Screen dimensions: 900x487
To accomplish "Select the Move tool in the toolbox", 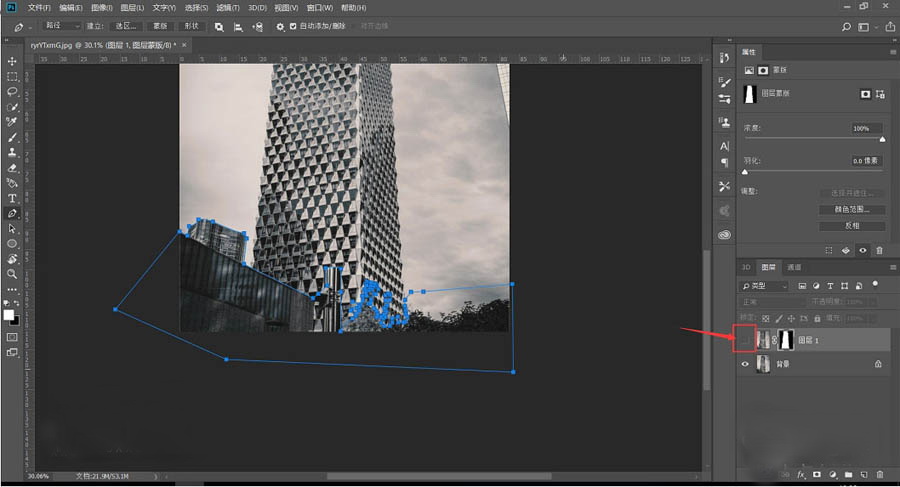I will [x=12, y=61].
